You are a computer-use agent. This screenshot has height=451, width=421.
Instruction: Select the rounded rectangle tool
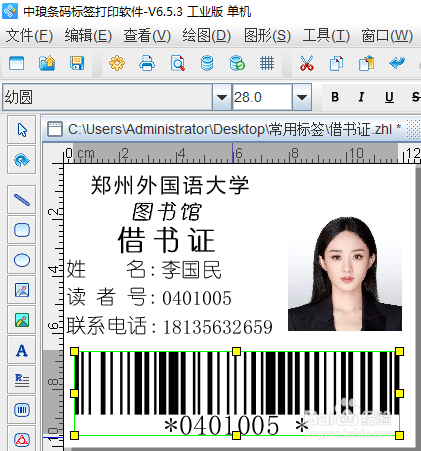pyautogui.click(x=22, y=230)
